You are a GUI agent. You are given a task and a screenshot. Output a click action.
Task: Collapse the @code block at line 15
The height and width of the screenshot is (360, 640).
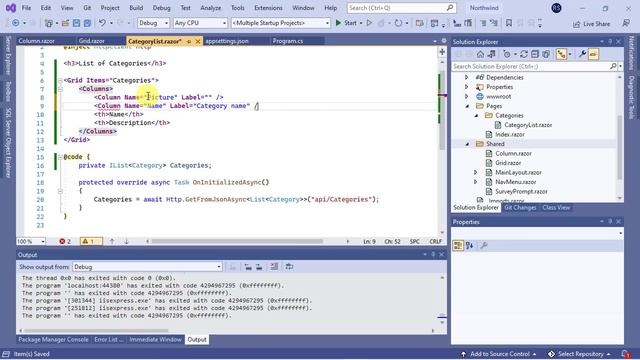pyautogui.click(x=60, y=157)
